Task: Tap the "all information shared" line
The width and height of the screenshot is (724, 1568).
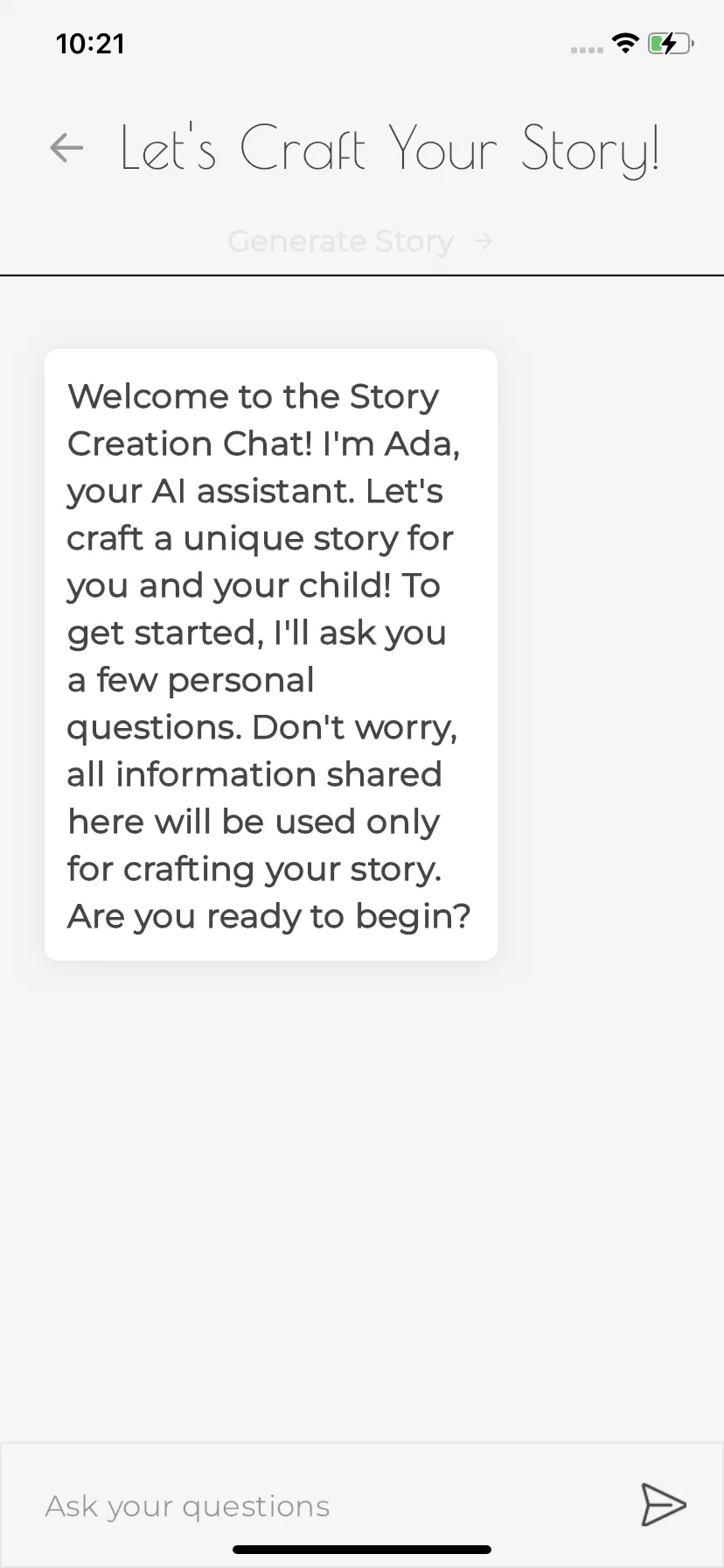Action: coord(254,774)
